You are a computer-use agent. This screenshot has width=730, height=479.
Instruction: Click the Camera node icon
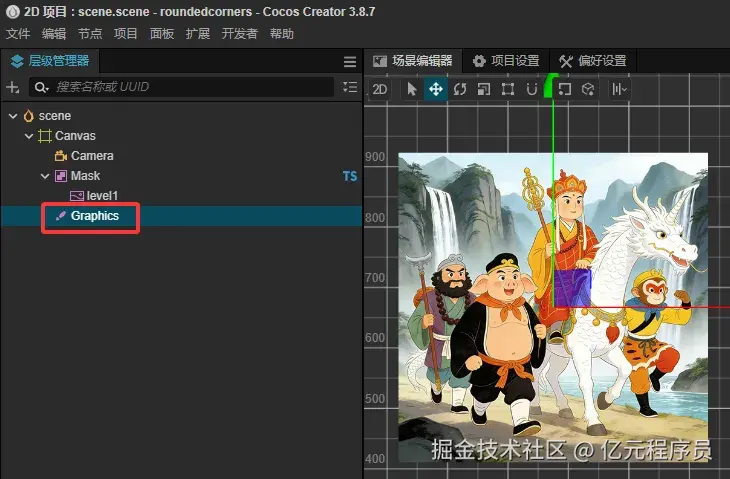(61, 156)
